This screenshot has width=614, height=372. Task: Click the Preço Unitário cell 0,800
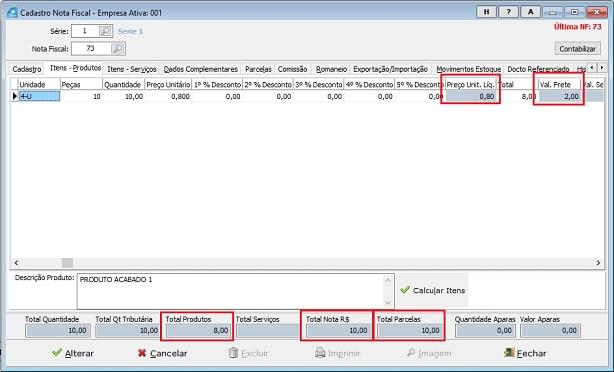[168, 96]
